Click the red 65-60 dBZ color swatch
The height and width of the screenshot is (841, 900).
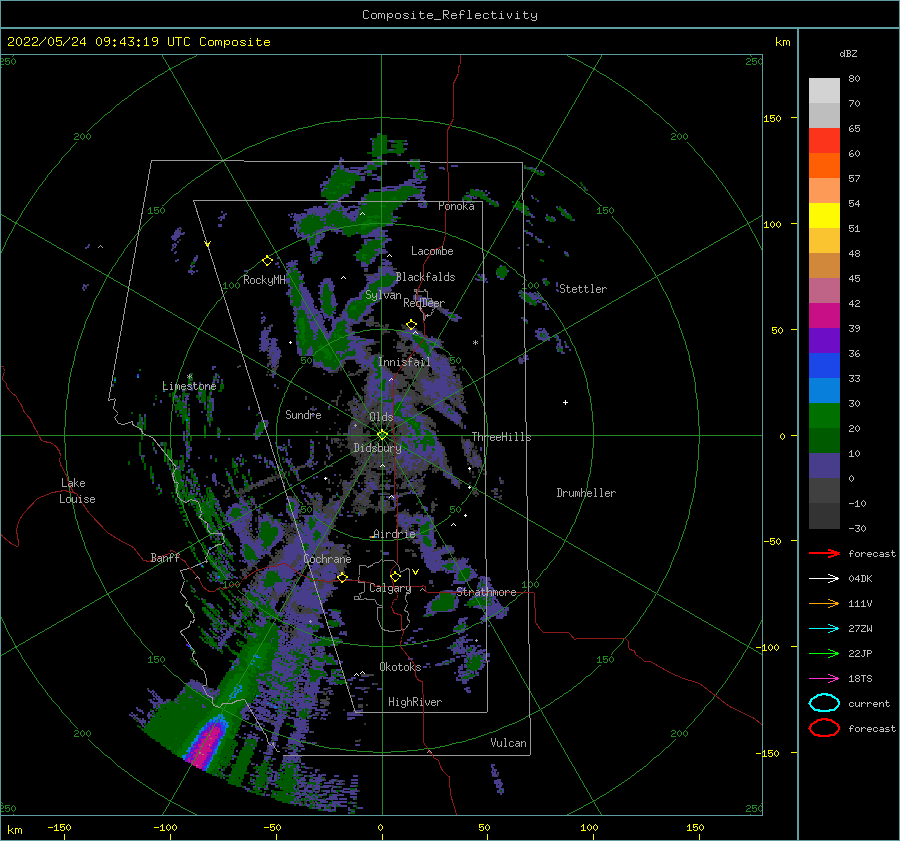tap(824, 141)
